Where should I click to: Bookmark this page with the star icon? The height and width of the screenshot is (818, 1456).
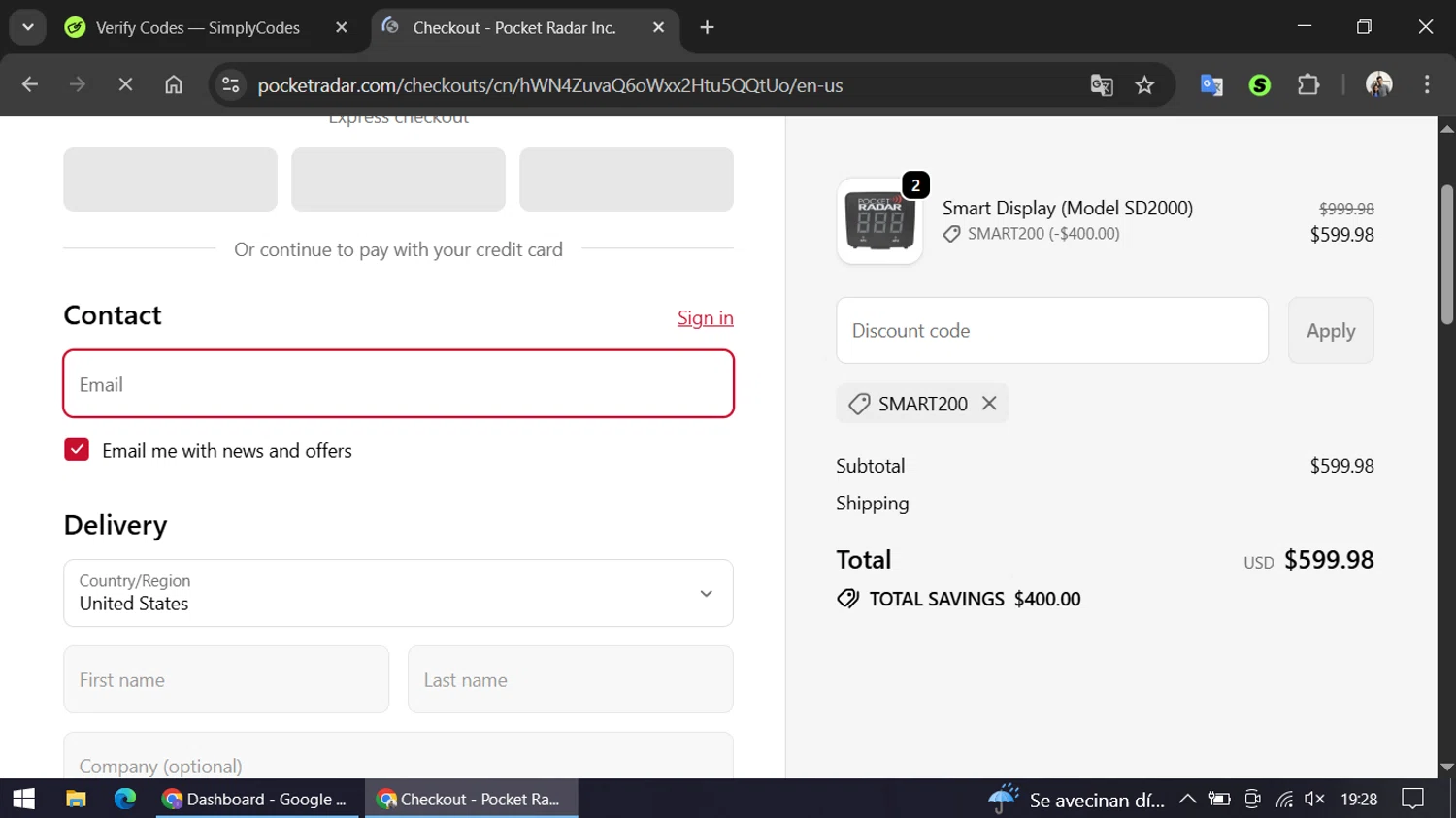tap(1145, 85)
